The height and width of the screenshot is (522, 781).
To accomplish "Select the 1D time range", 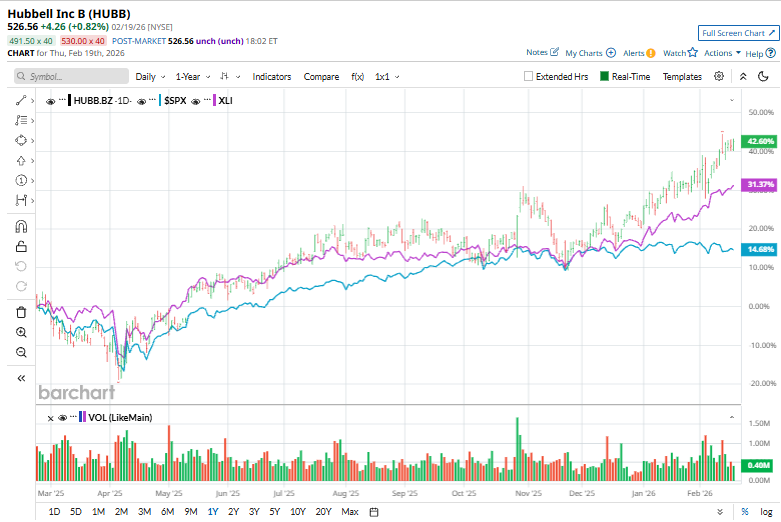I will (x=54, y=512).
